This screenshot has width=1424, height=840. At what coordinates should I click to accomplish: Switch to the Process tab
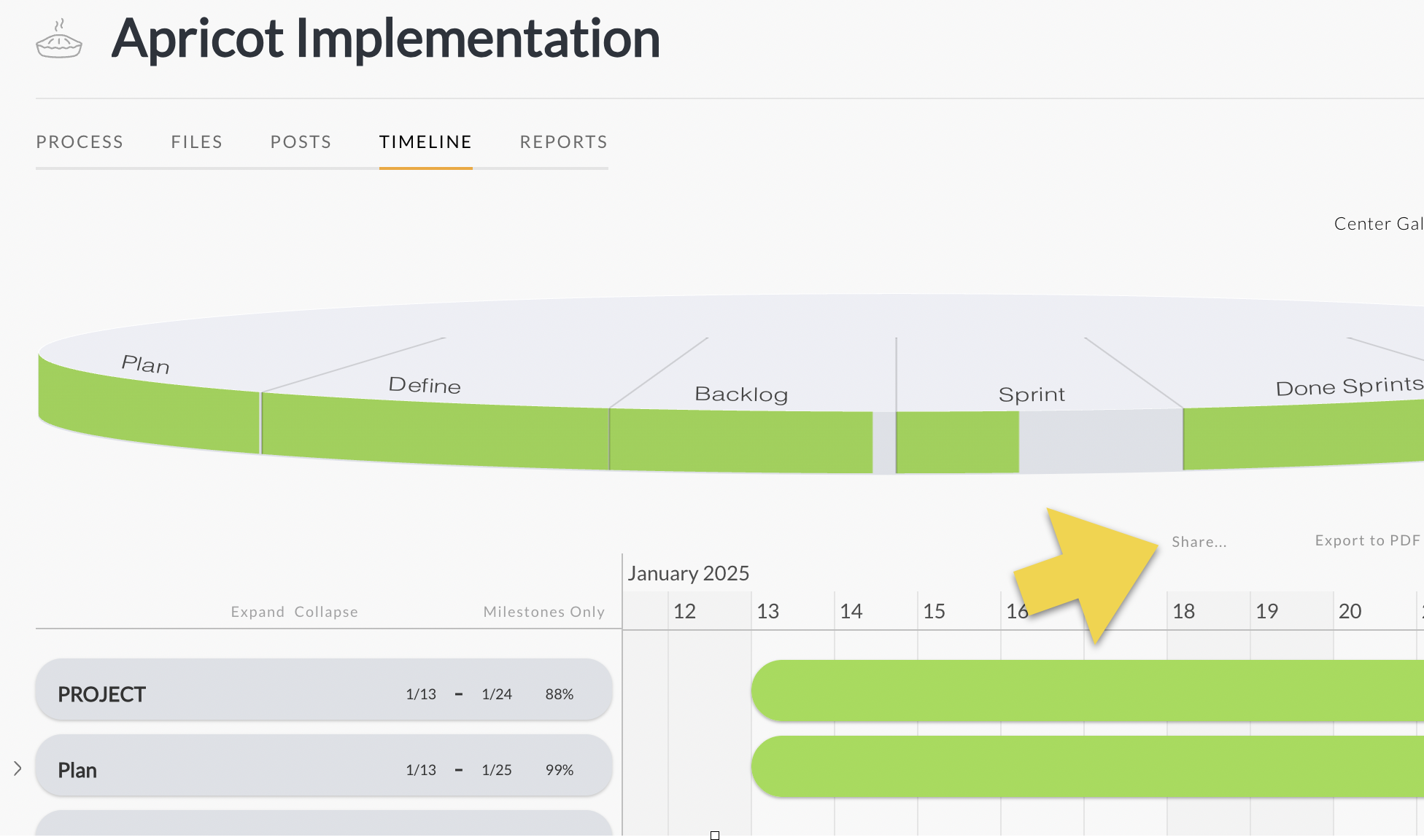point(80,142)
